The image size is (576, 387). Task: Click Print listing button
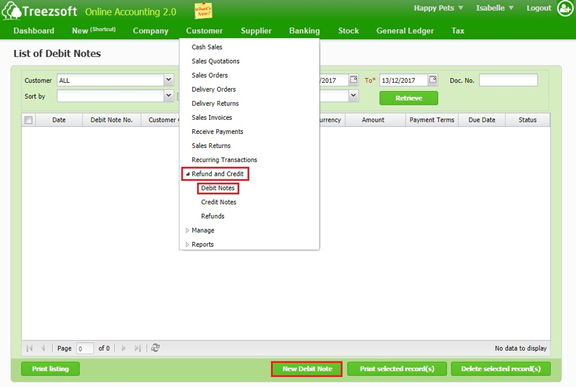[50, 369]
